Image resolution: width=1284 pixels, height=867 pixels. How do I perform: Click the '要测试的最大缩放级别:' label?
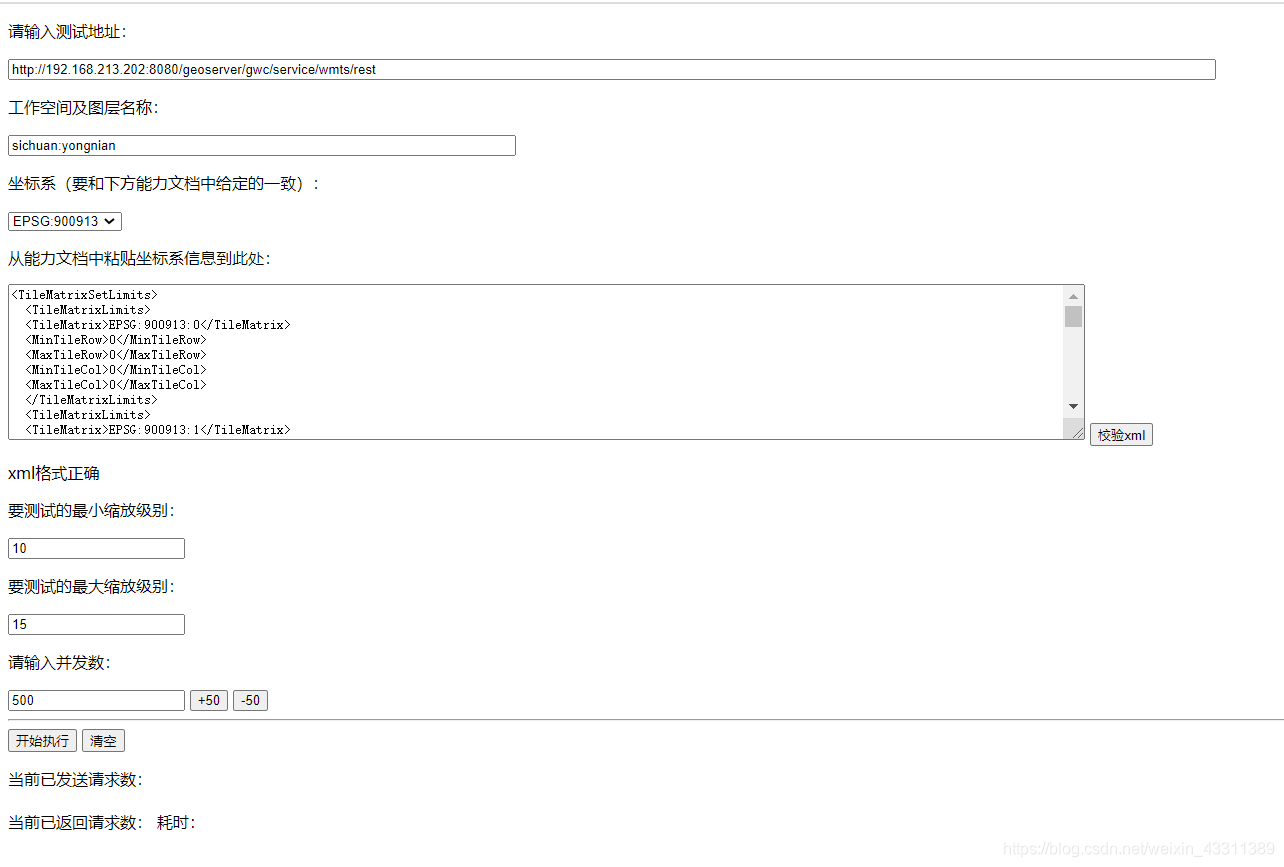(x=91, y=587)
